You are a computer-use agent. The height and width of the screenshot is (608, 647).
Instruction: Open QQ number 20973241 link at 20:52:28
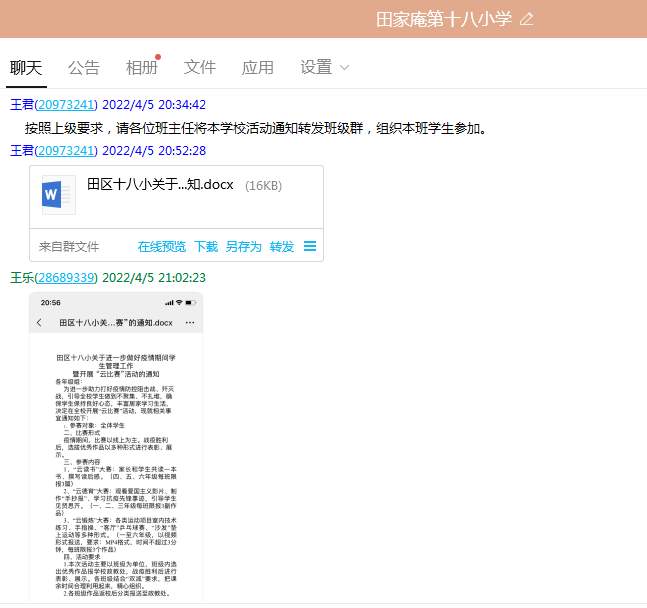pyautogui.click(x=66, y=150)
